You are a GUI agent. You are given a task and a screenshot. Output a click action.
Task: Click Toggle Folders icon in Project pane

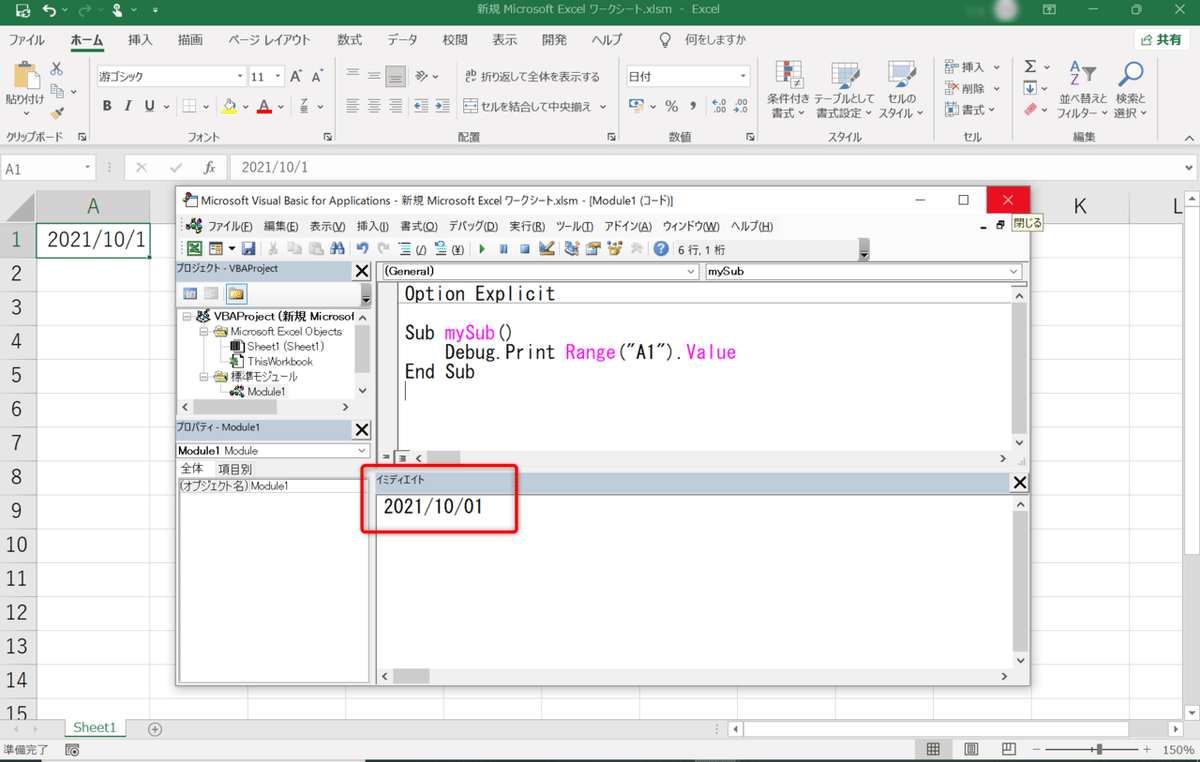tap(237, 293)
